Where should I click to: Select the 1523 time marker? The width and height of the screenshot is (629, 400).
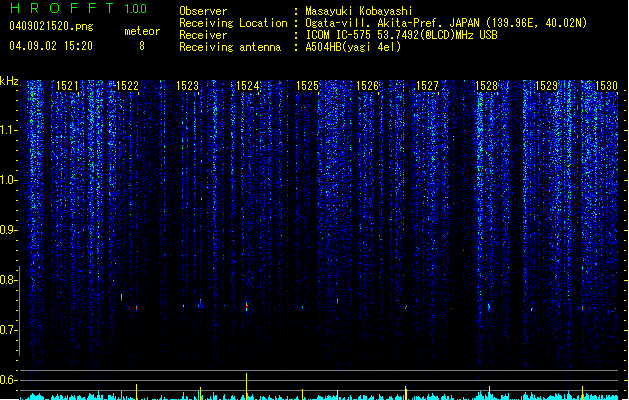187,86
